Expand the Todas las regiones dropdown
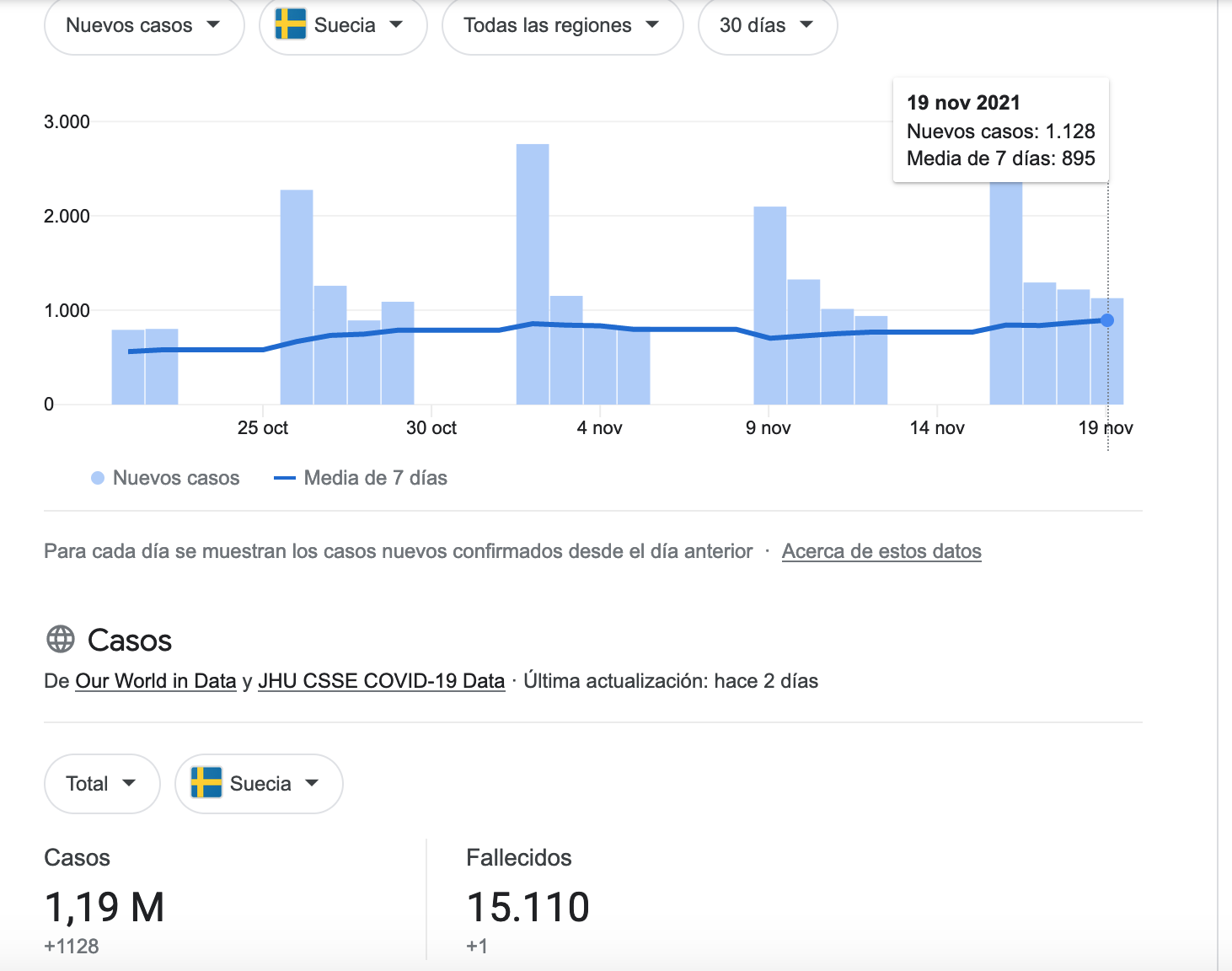Image resolution: width=1232 pixels, height=971 pixels. pos(562,25)
